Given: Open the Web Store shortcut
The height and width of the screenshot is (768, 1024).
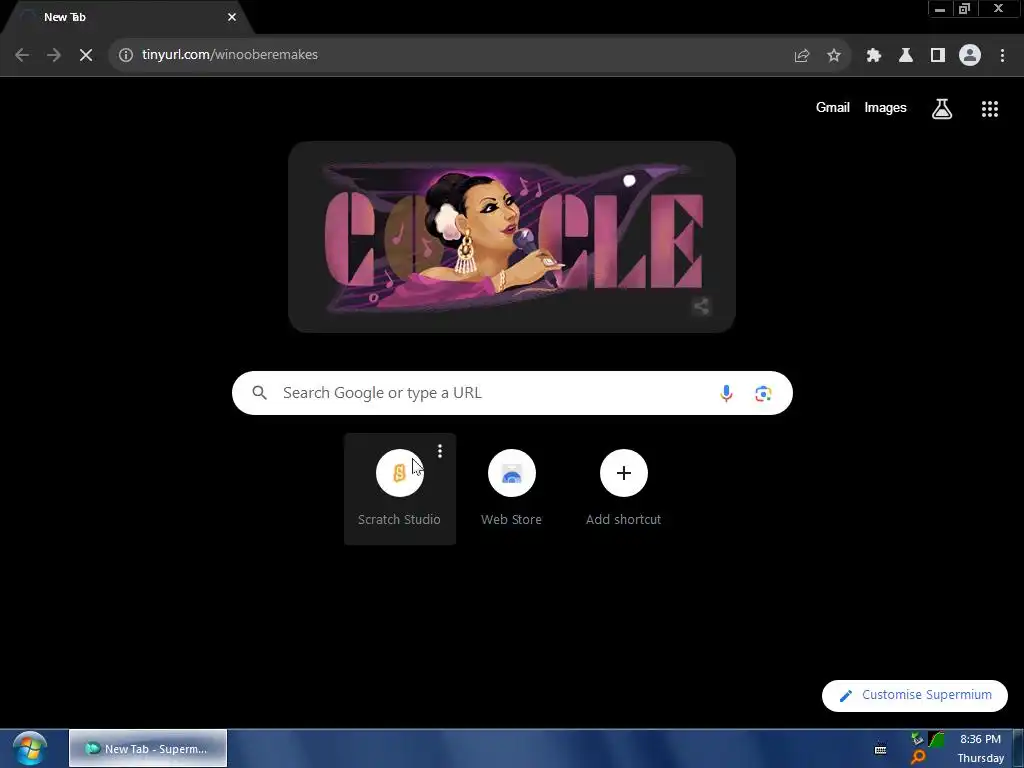Looking at the screenshot, I should 511,488.
